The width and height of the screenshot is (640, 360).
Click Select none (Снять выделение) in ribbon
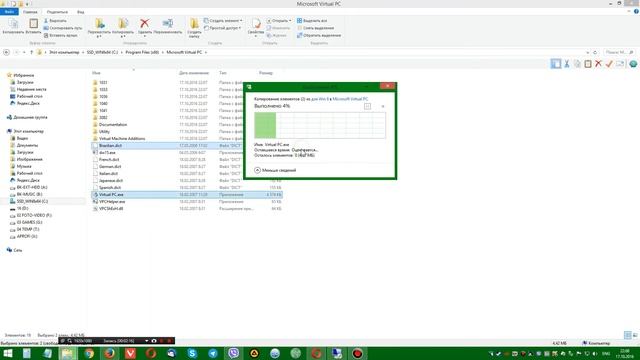[x=315, y=28]
